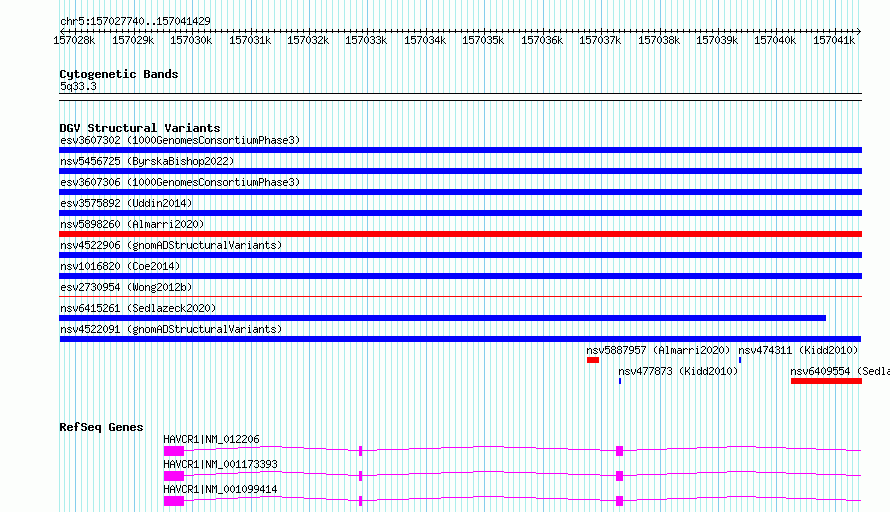Click the first exon block of HAVCR1|NM_012206
This screenshot has width=890, height=512.
click(x=174, y=451)
